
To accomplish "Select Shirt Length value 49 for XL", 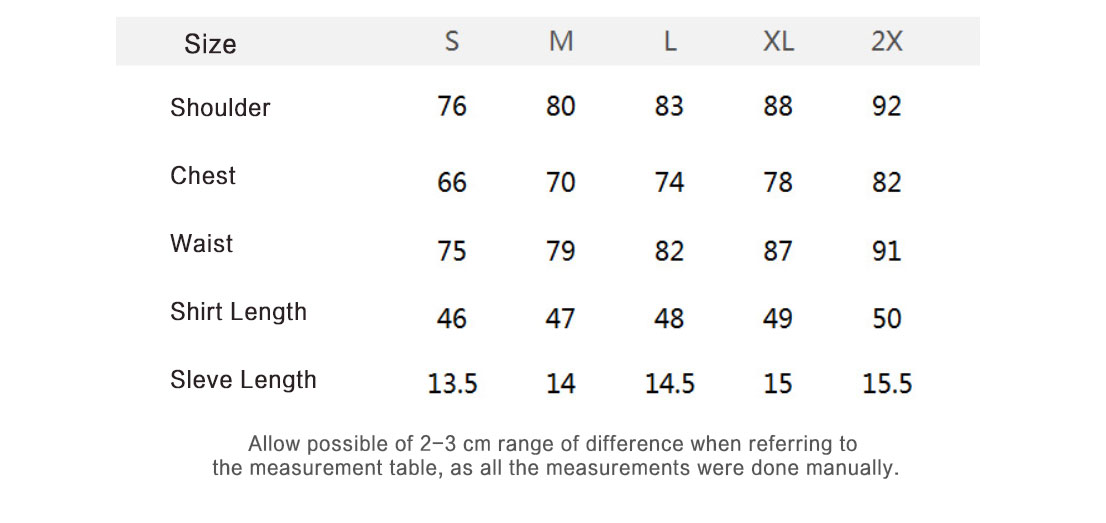I will pos(778,318).
